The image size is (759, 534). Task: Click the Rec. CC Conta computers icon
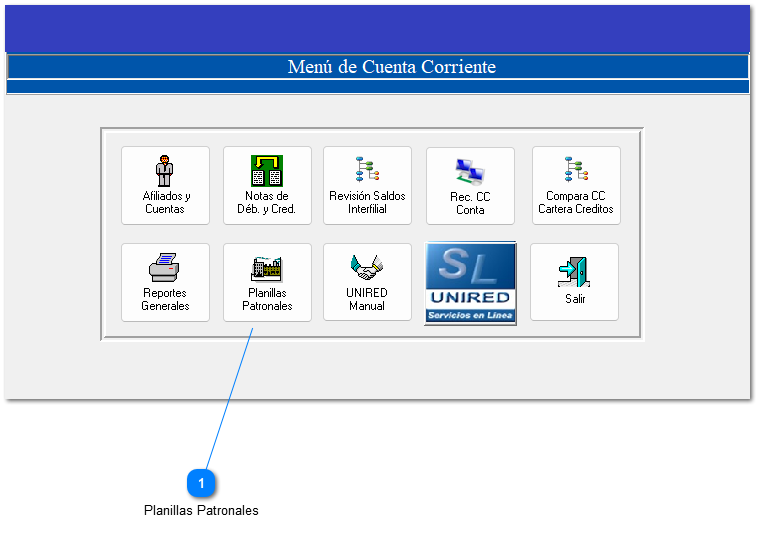(x=470, y=173)
